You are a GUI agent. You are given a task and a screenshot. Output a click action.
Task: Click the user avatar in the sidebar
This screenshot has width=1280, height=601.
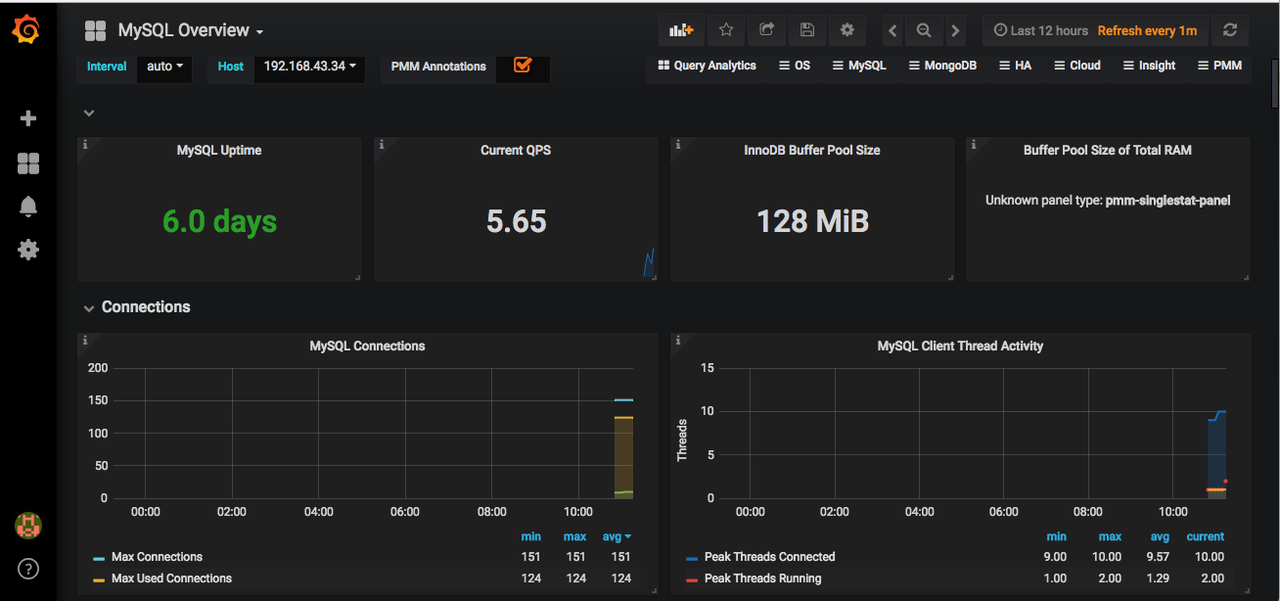pyautogui.click(x=28, y=525)
